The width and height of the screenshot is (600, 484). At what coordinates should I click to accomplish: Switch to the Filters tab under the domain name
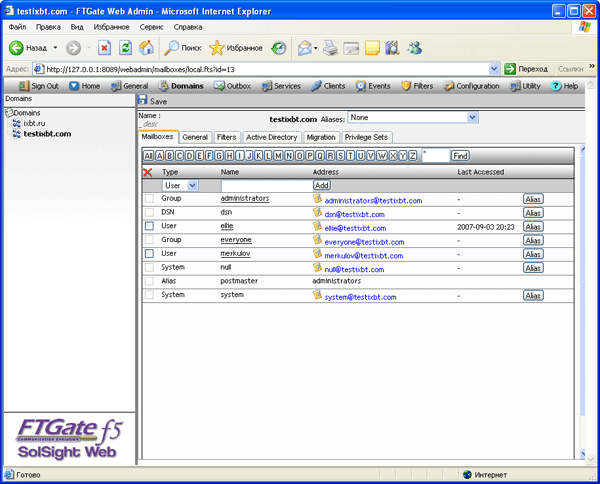[x=227, y=137]
